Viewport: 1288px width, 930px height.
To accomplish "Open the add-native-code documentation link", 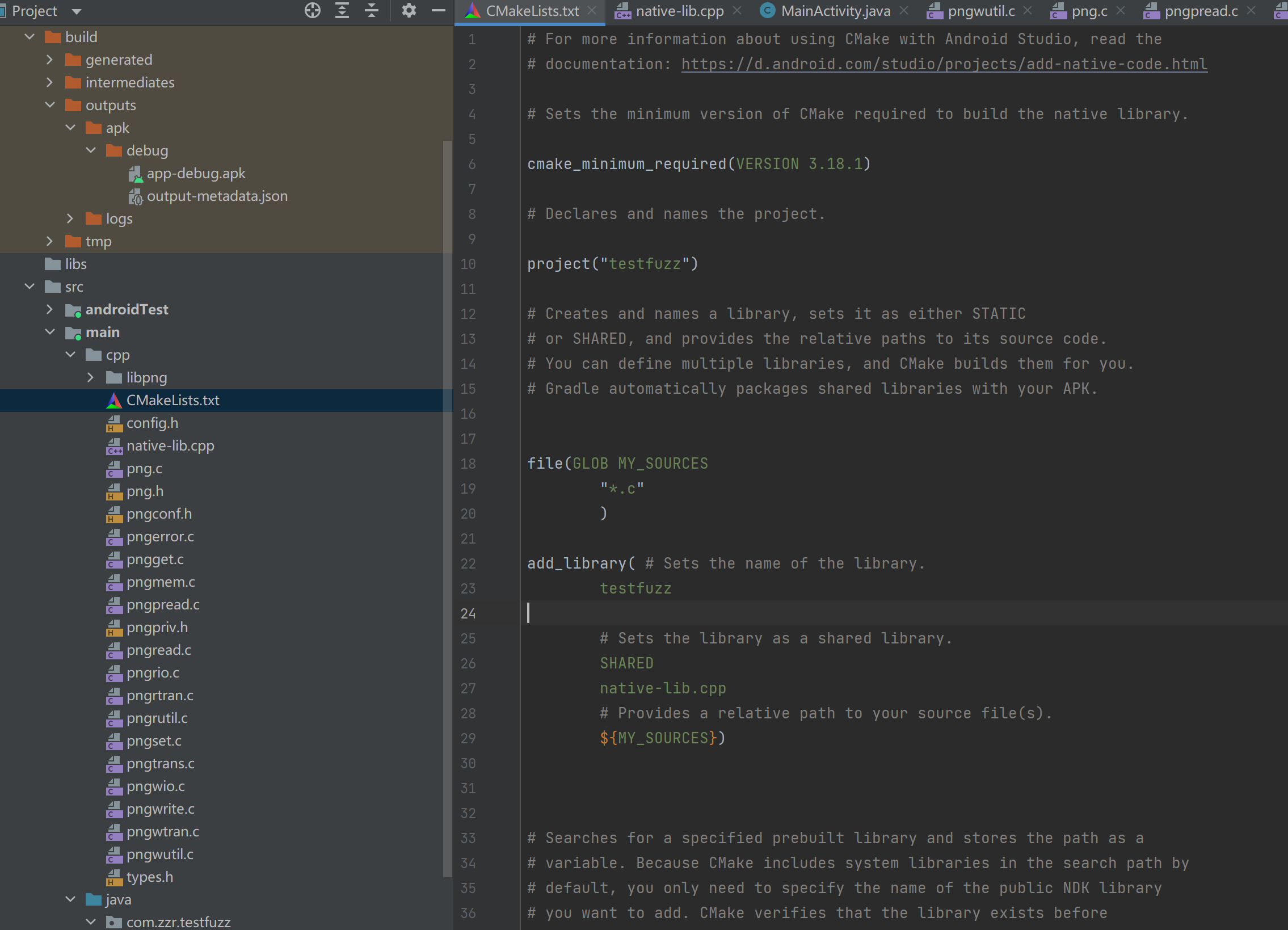I will tap(944, 64).
